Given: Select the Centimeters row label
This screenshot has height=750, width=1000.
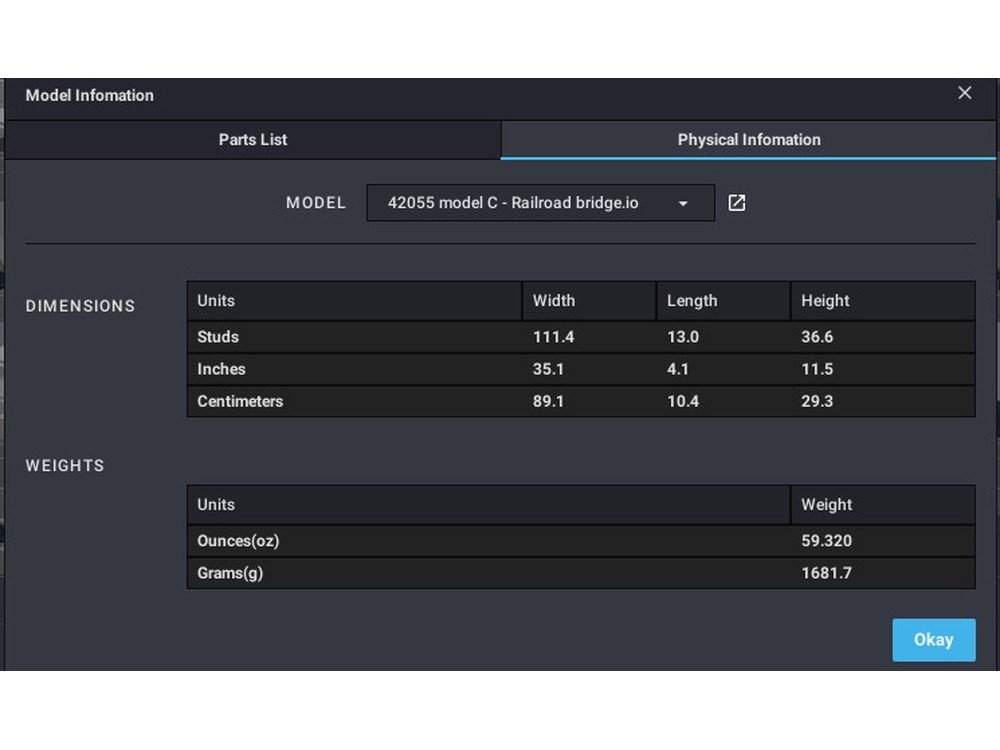Looking at the screenshot, I should (240, 401).
